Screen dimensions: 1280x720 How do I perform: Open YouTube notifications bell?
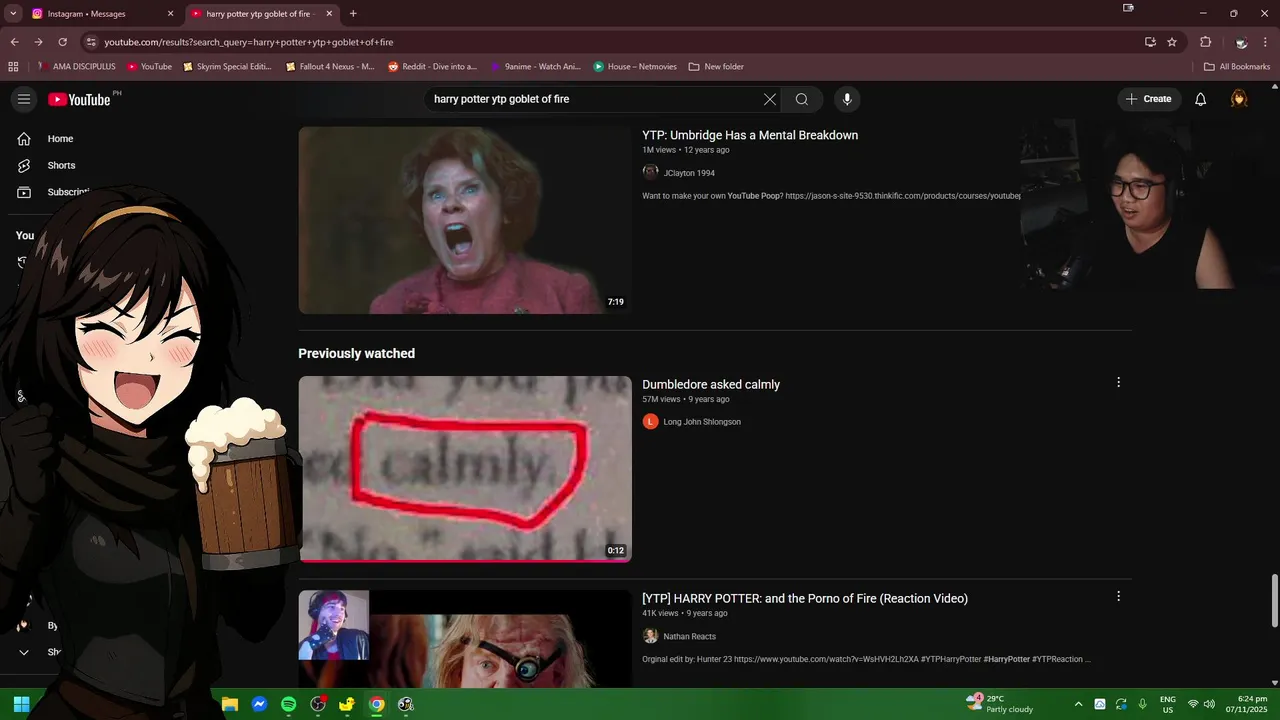[1201, 99]
